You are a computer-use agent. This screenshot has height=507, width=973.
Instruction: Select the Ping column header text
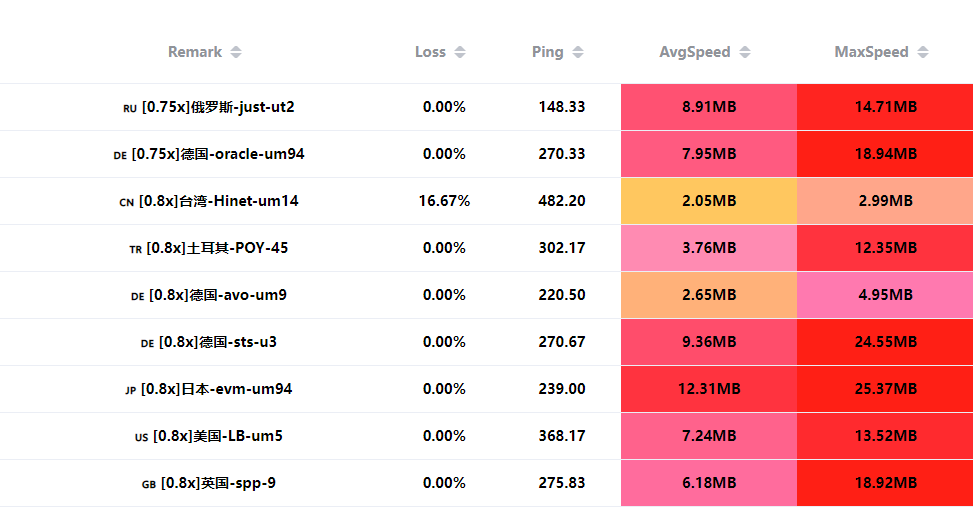pyautogui.click(x=547, y=52)
